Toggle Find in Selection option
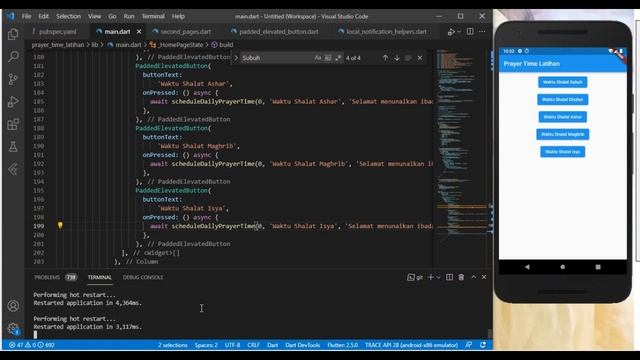The width and height of the screenshot is (640, 360). [408, 58]
